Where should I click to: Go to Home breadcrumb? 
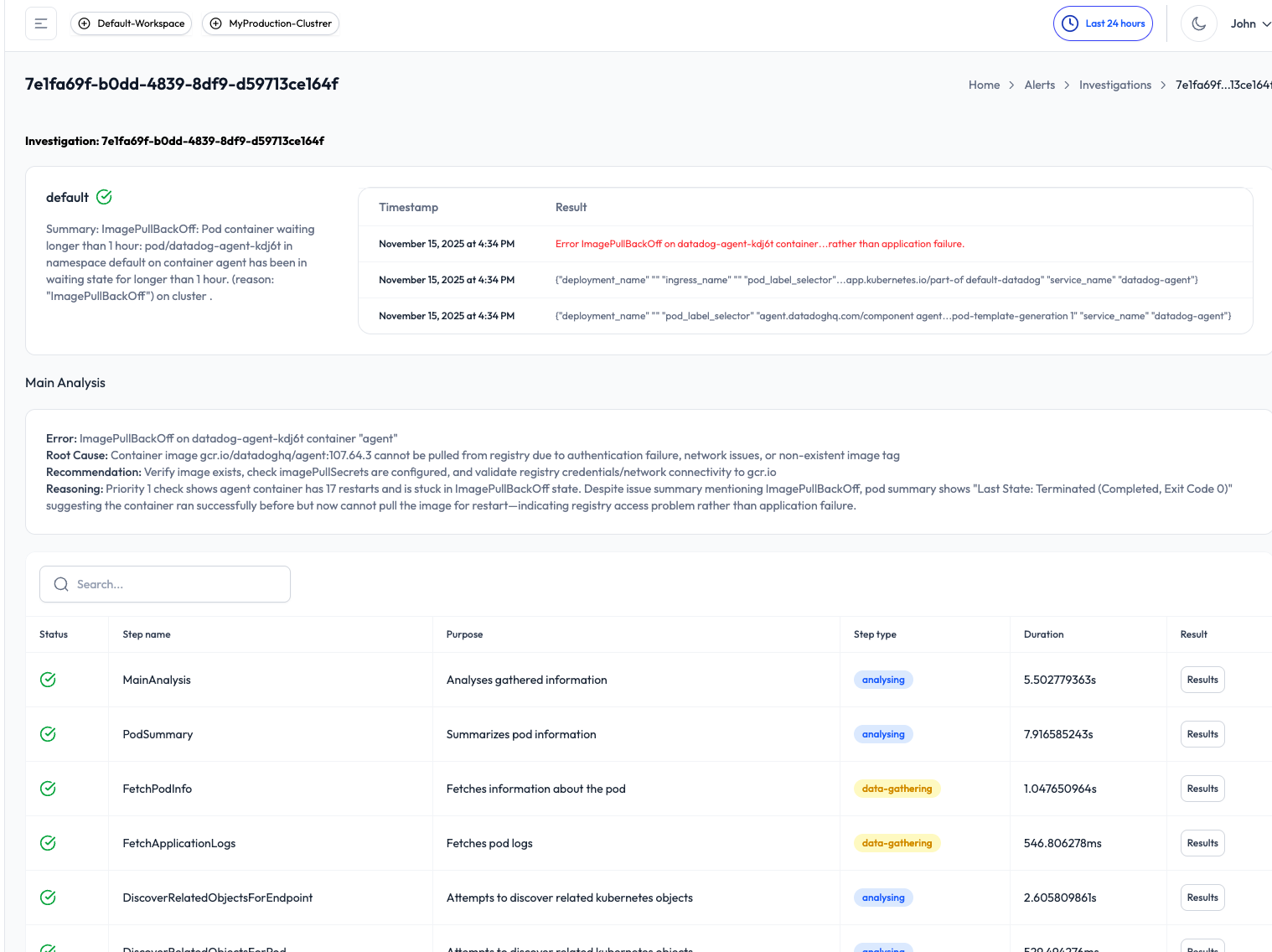pyautogui.click(x=984, y=85)
